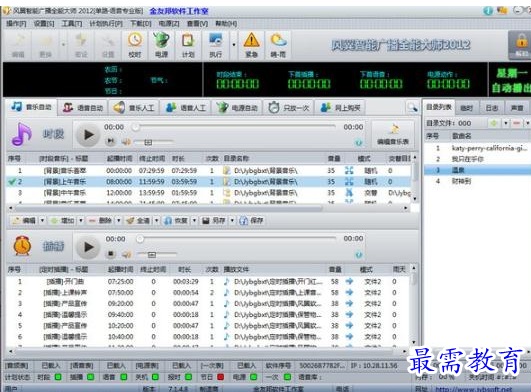Screen dimensions: 531x392
Task: Play the music schedule player
Action: (x=88, y=135)
